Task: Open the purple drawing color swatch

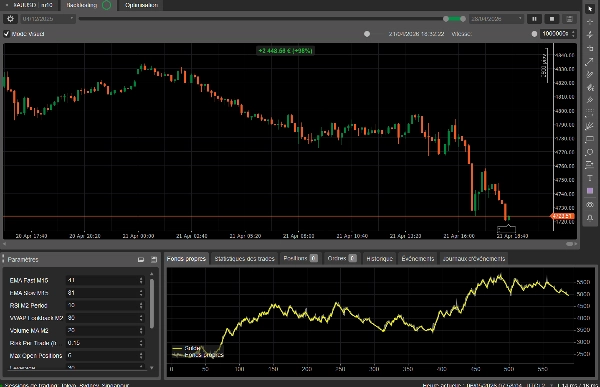Action: pyautogui.click(x=590, y=191)
